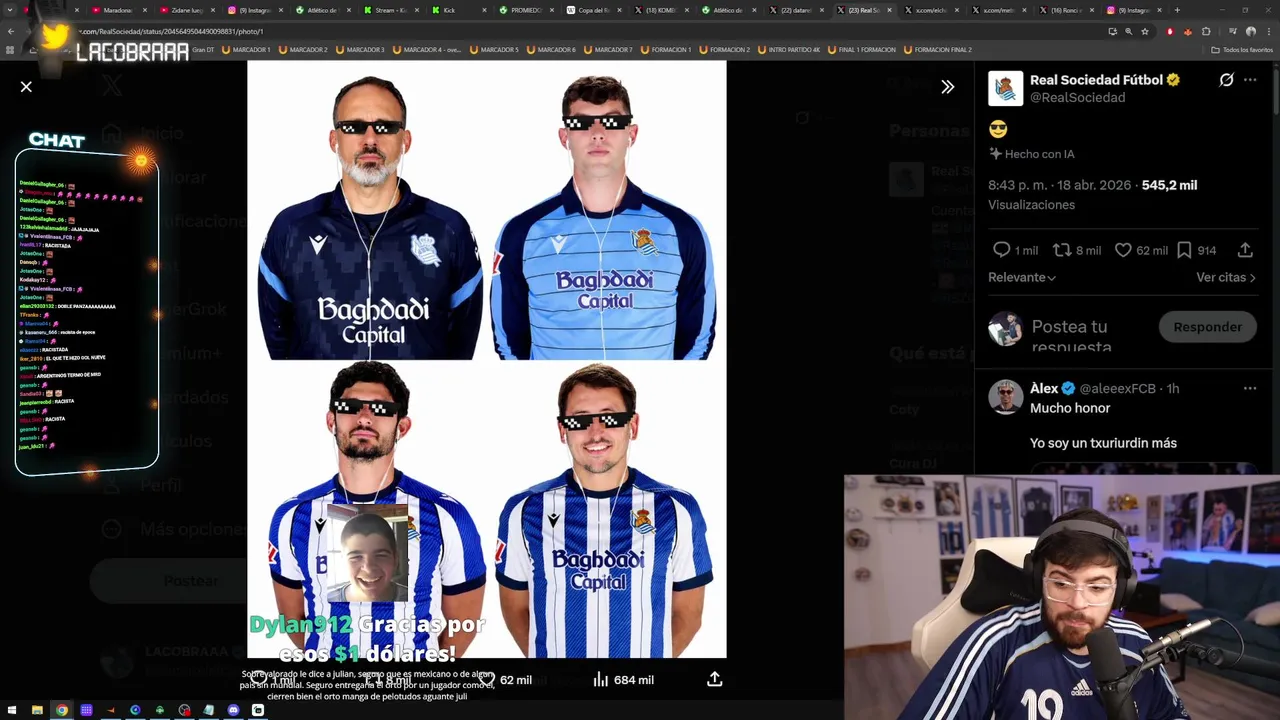Image resolution: width=1280 pixels, height=720 pixels.
Task: Open the Windows Start button
Action: [11, 710]
